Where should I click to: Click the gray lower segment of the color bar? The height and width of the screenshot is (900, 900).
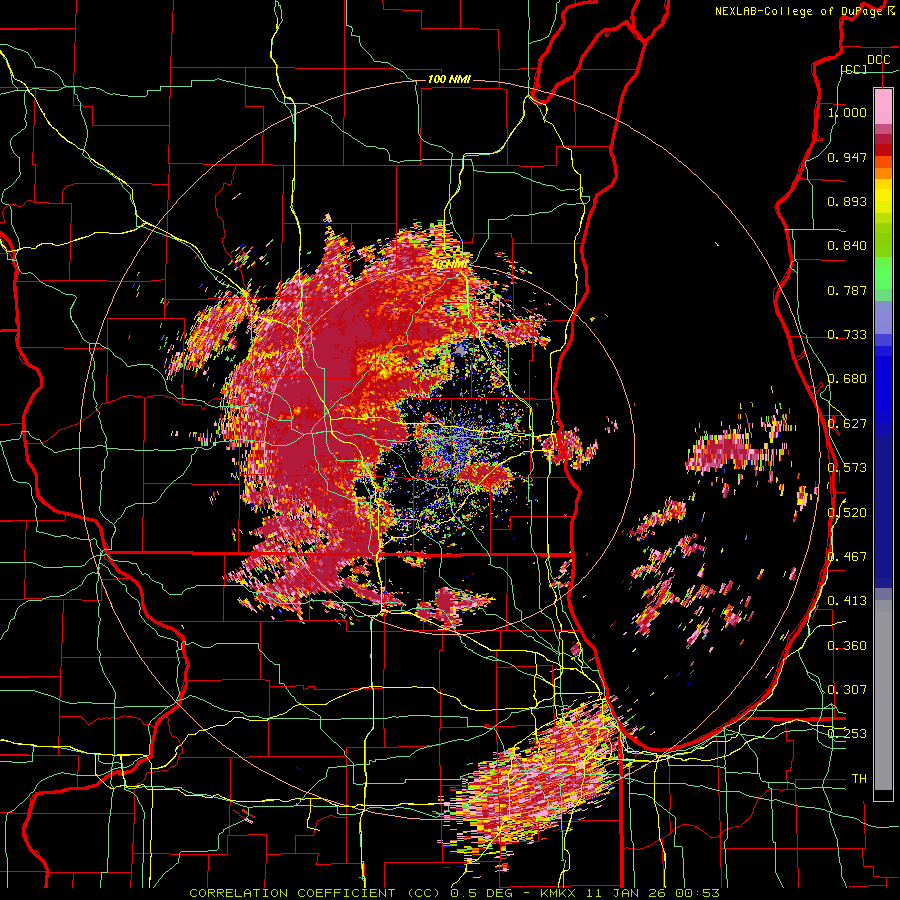(x=883, y=697)
